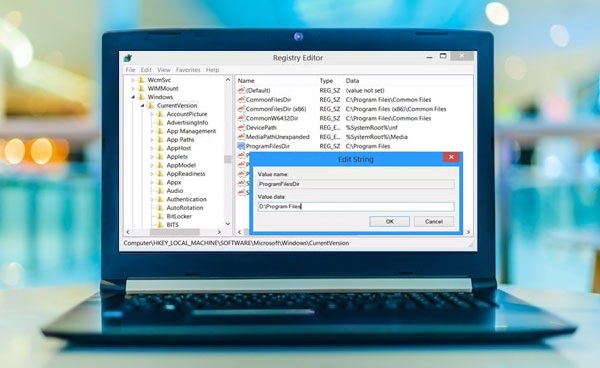Screen dimensions: 600x368
Task: Click the AdvertisingInfo folder icon
Action: pyautogui.click(x=160, y=122)
